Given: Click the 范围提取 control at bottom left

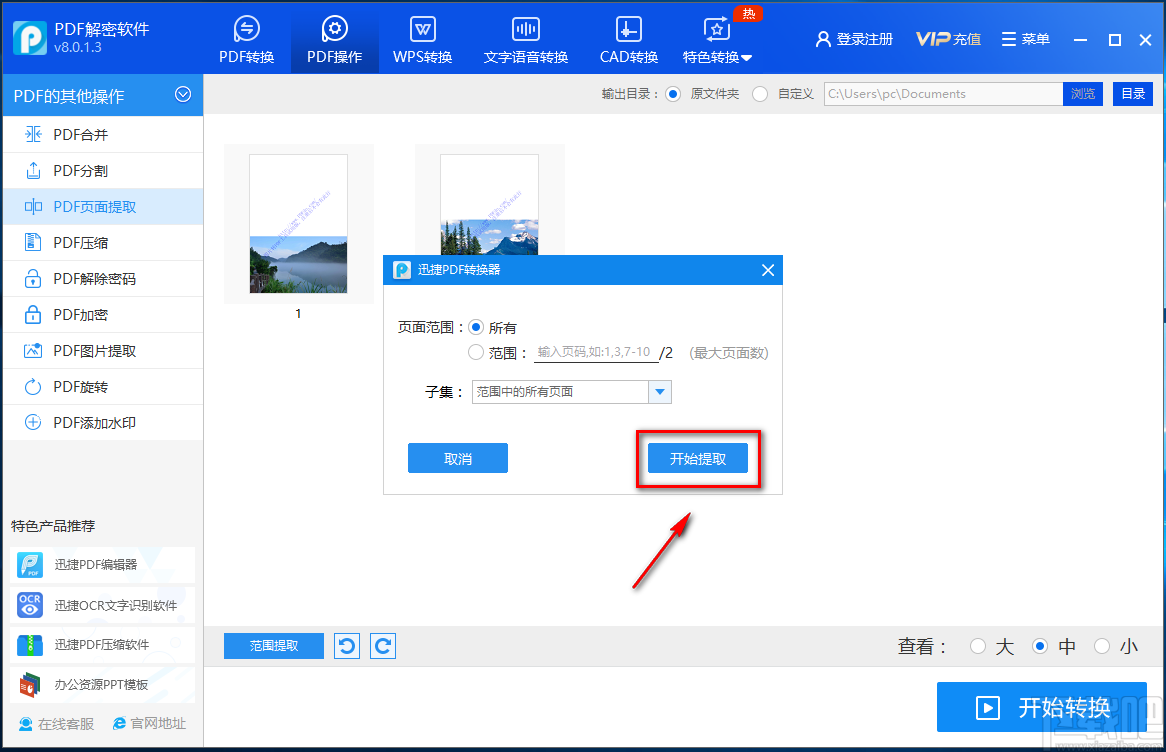Looking at the screenshot, I should [x=273, y=646].
